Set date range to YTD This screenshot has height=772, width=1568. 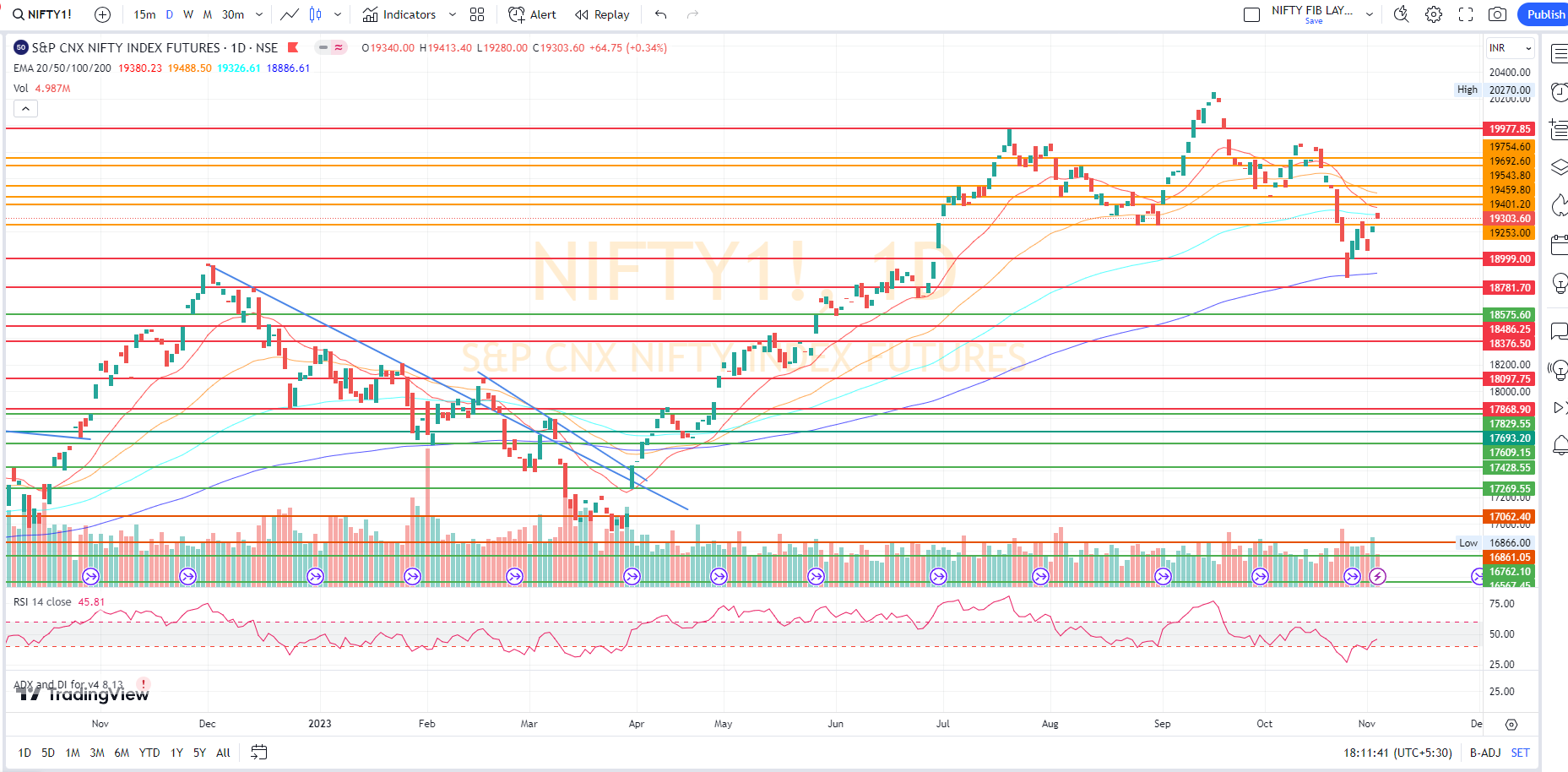[x=149, y=753]
